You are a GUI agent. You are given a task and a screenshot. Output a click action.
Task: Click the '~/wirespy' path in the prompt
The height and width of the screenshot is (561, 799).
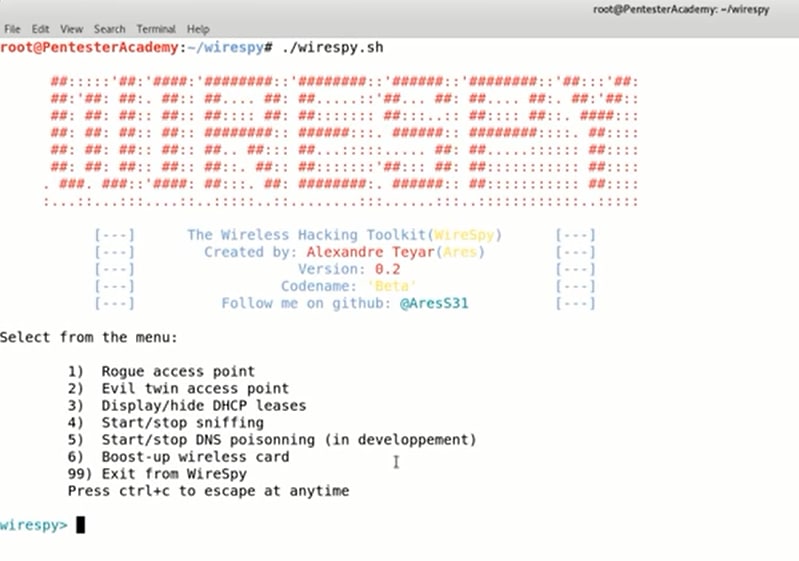point(226,47)
